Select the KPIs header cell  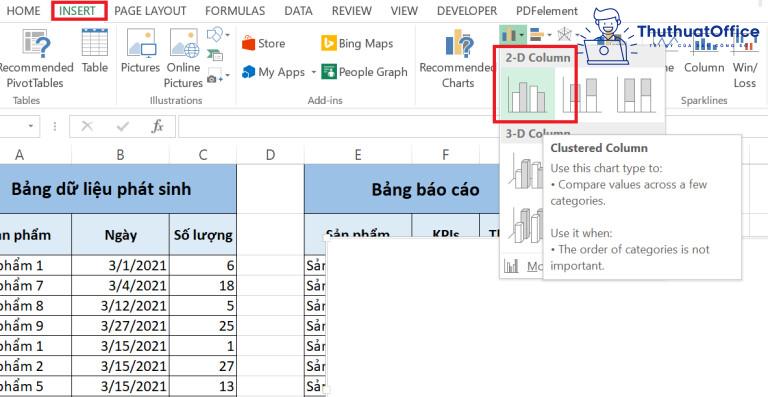[445, 226]
